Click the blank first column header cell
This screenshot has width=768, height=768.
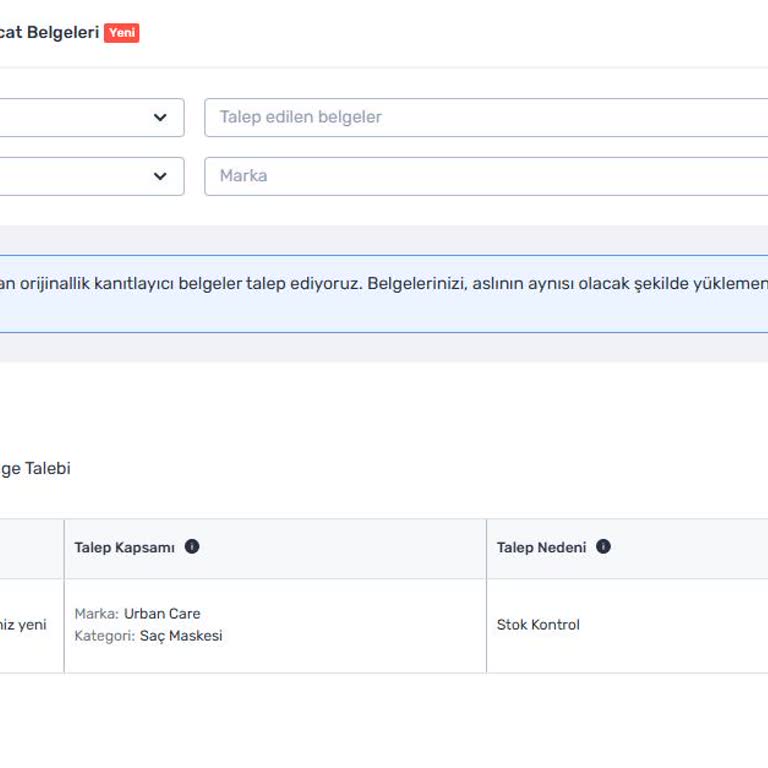[x=30, y=548]
